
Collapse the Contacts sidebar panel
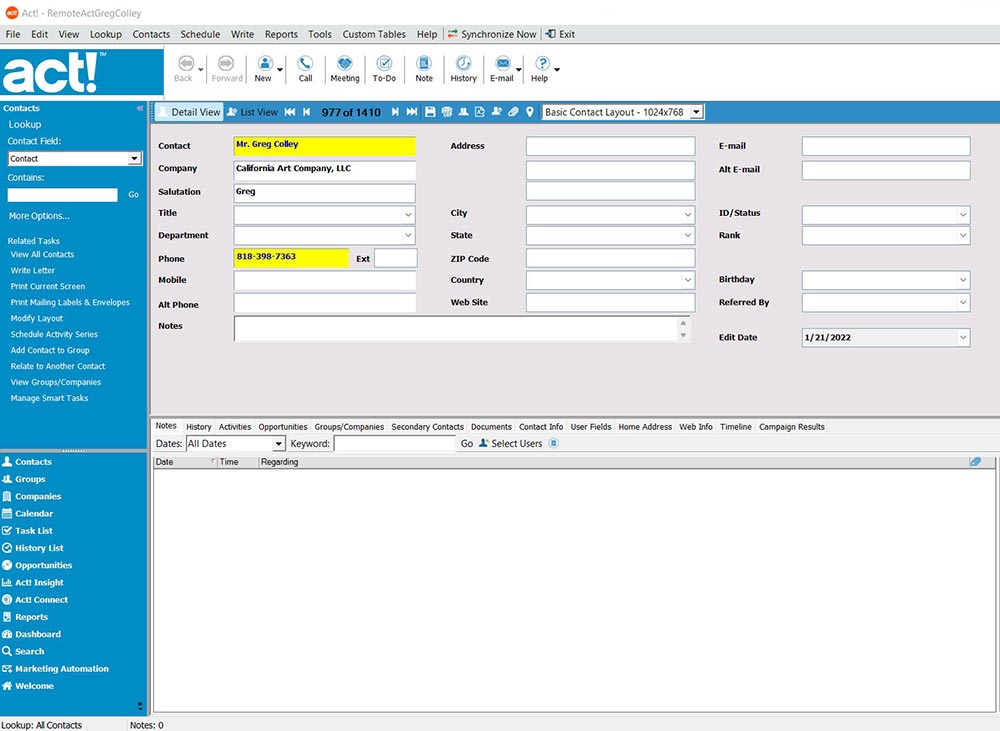coord(140,108)
